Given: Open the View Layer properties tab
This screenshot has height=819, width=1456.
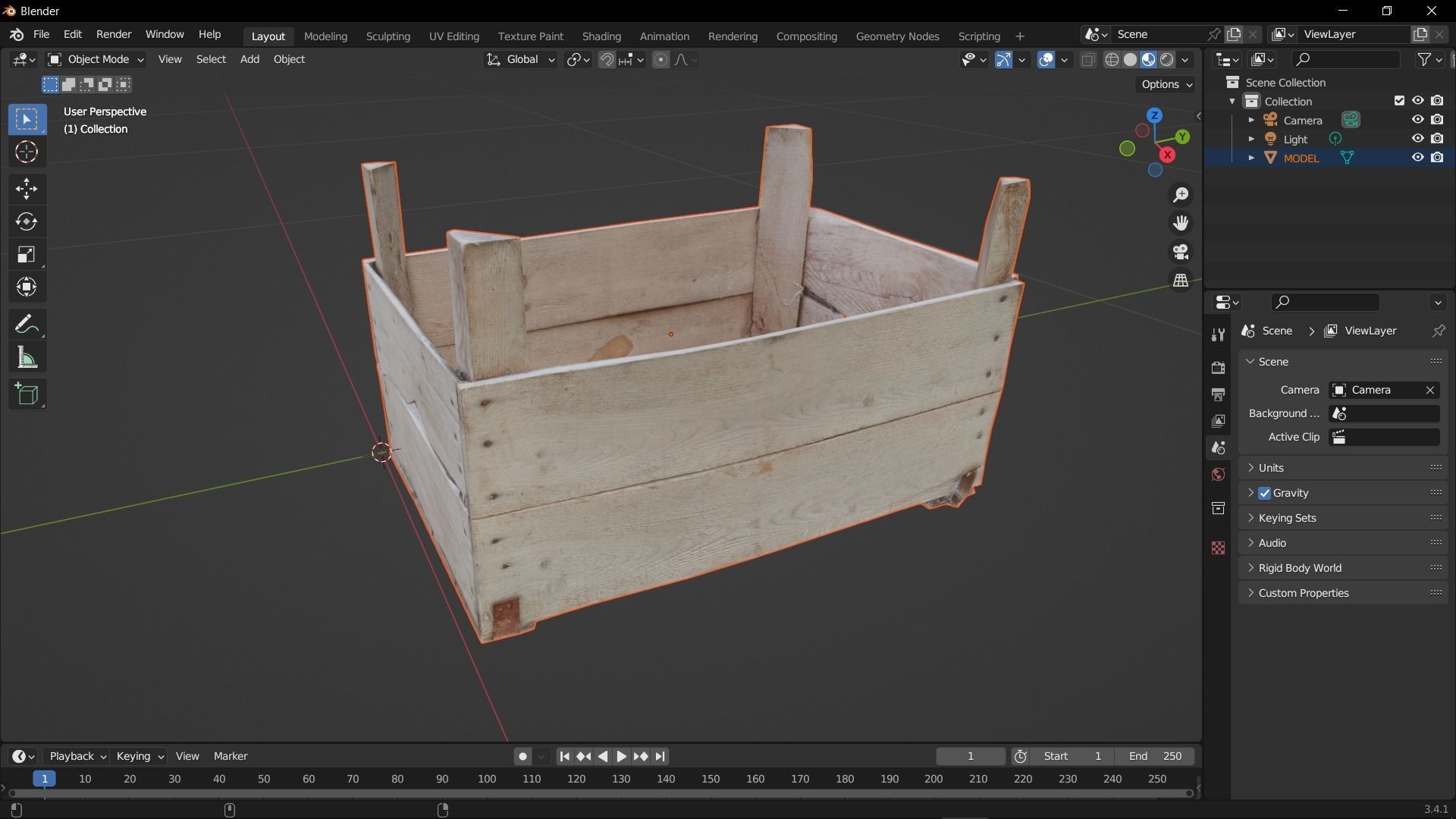Looking at the screenshot, I should click(x=1218, y=421).
